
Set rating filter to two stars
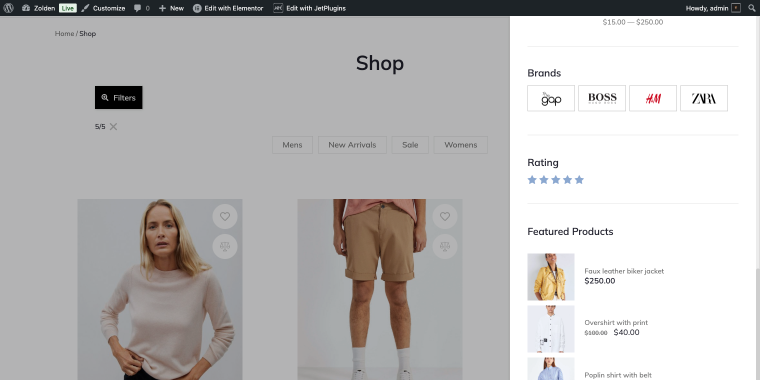[544, 180]
